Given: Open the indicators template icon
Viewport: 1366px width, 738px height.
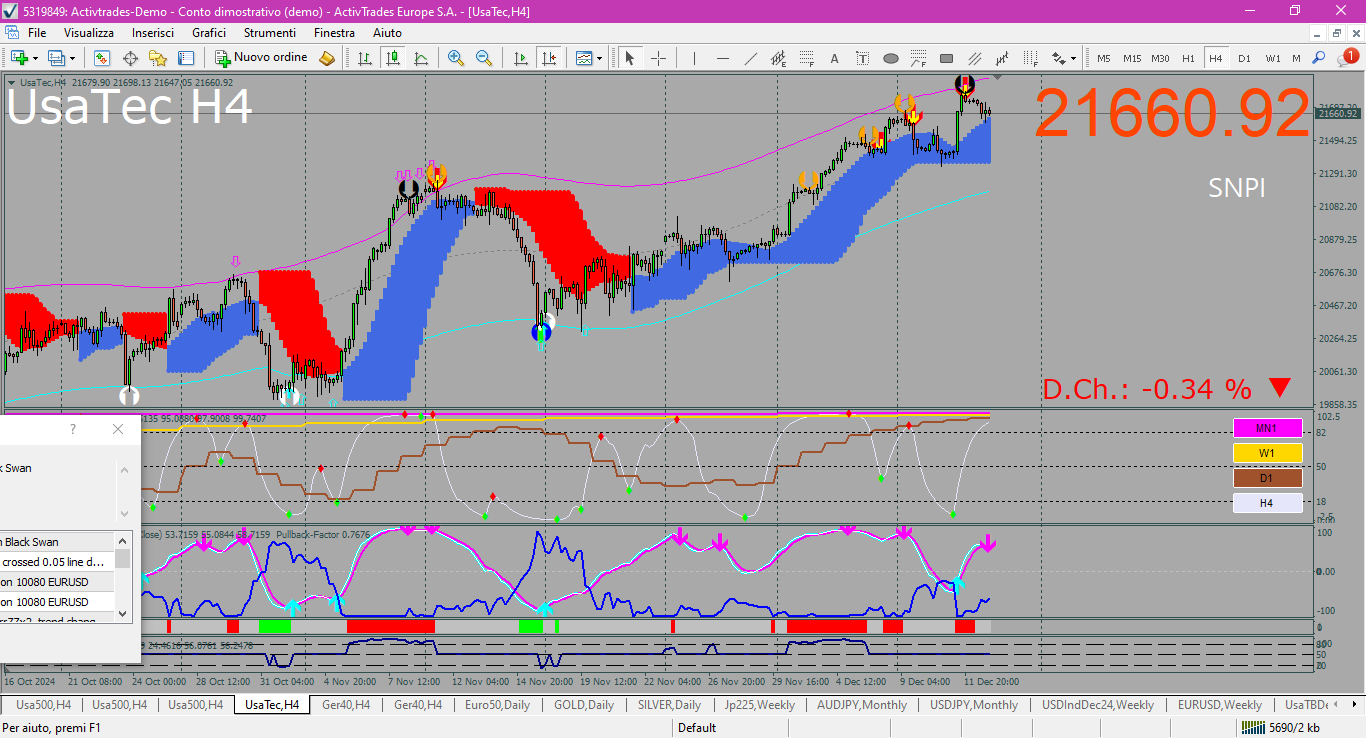Looking at the screenshot, I should tap(584, 58).
